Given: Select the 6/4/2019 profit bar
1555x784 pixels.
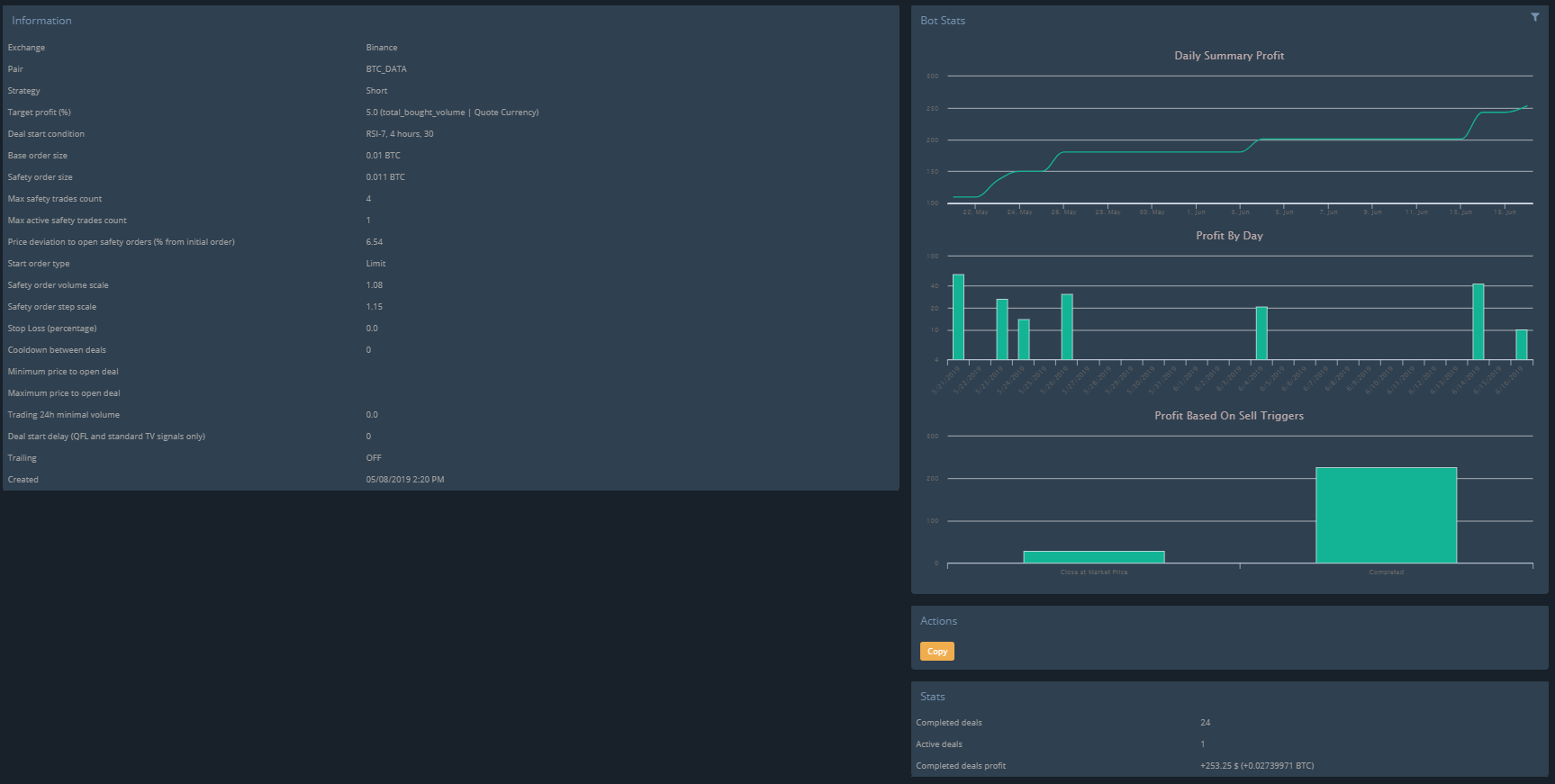Looking at the screenshot, I should (1261, 333).
